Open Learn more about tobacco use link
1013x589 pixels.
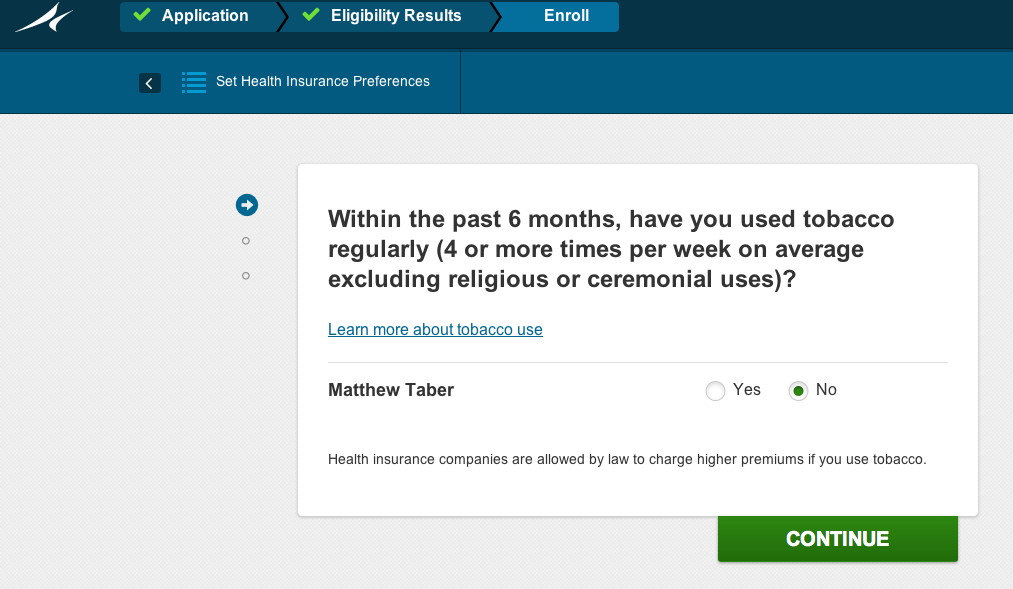point(435,329)
